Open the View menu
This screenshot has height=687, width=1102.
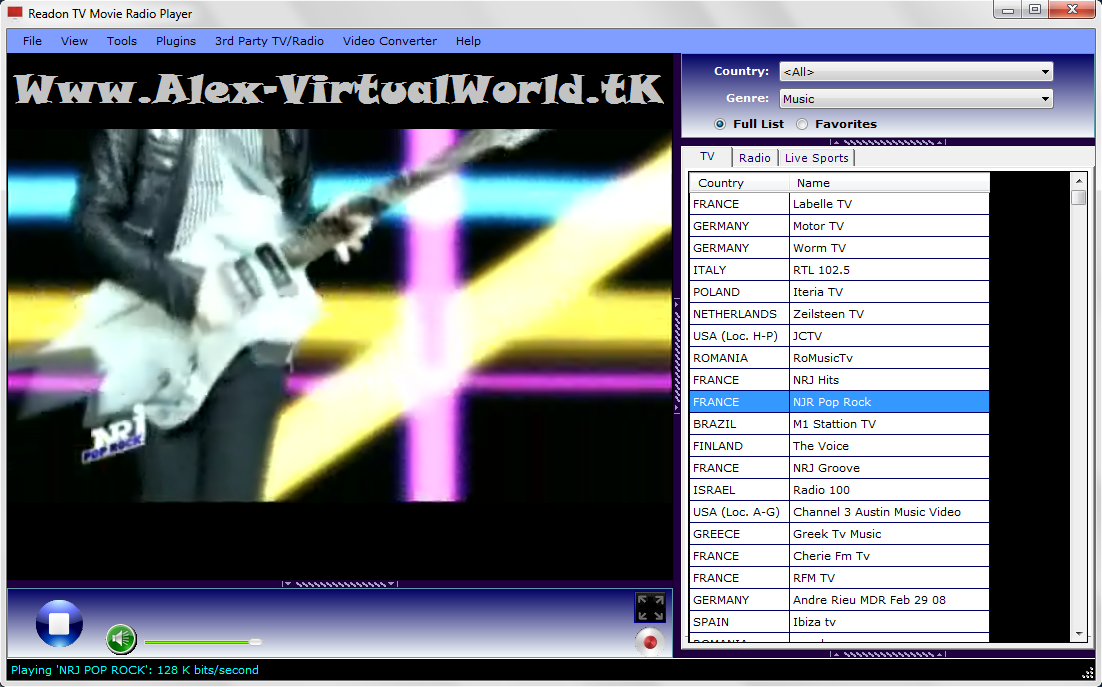point(74,41)
